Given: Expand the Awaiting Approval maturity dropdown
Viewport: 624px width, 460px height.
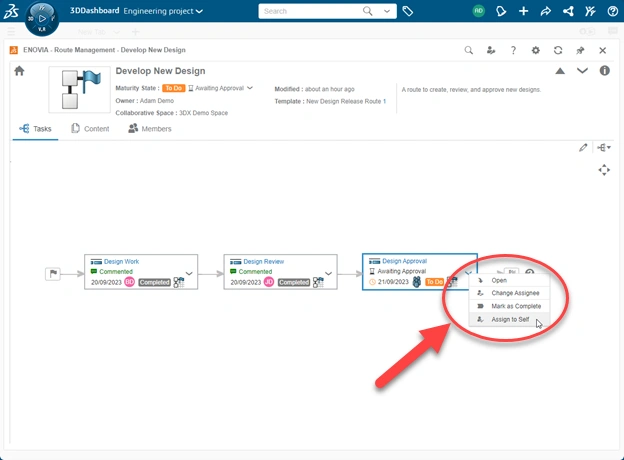Looking at the screenshot, I should [250, 88].
